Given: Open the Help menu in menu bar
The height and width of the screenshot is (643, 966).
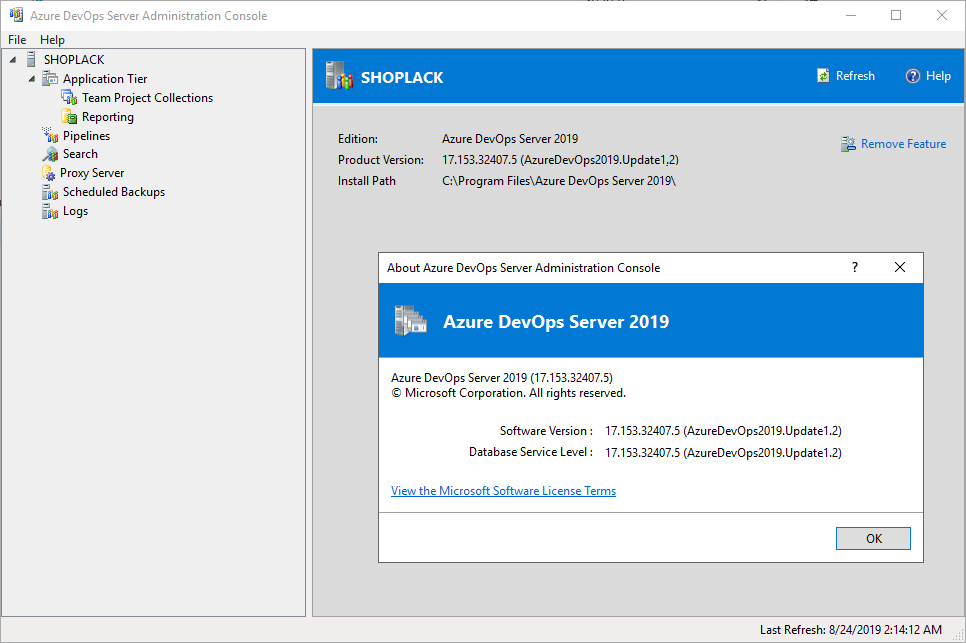Looking at the screenshot, I should click(52, 40).
